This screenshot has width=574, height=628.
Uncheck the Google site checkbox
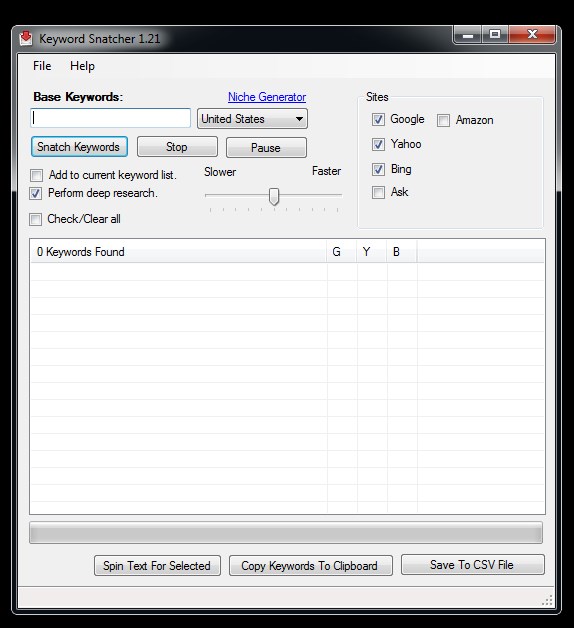pyautogui.click(x=378, y=119)
